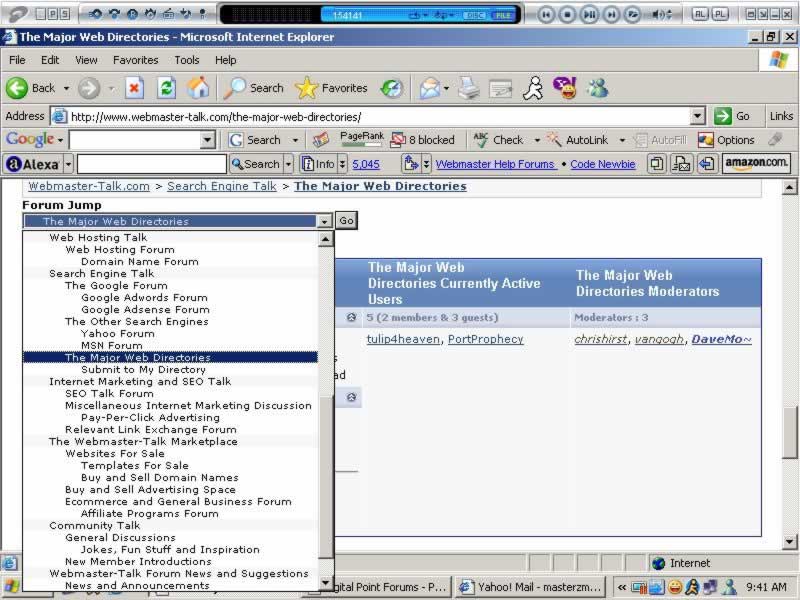The height and width of the screenshot is (600, 800).
Task: Open the Edit menu
Action: tap(50, 60)
